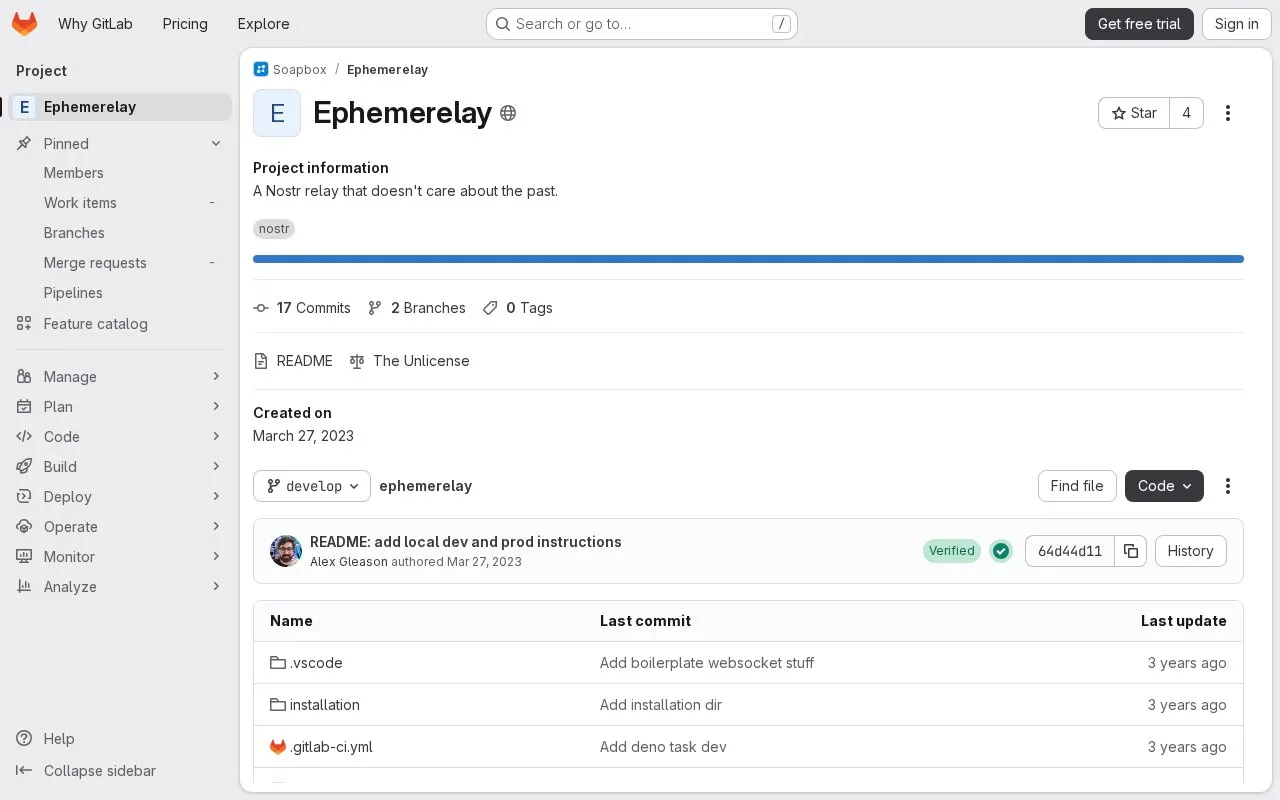Open the kebab menu next to Code button

[x=1228, y=486]
